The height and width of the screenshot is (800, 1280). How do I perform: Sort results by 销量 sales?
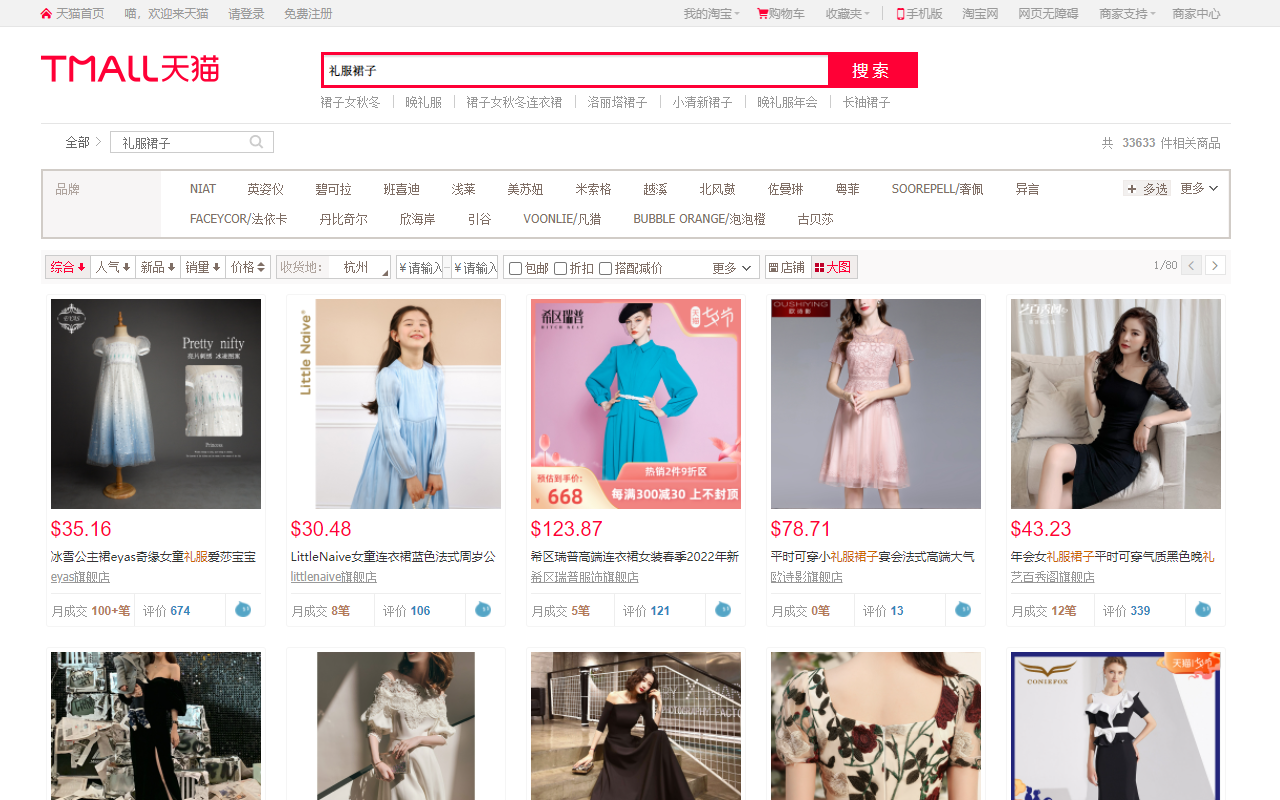[x=203, y=267]
